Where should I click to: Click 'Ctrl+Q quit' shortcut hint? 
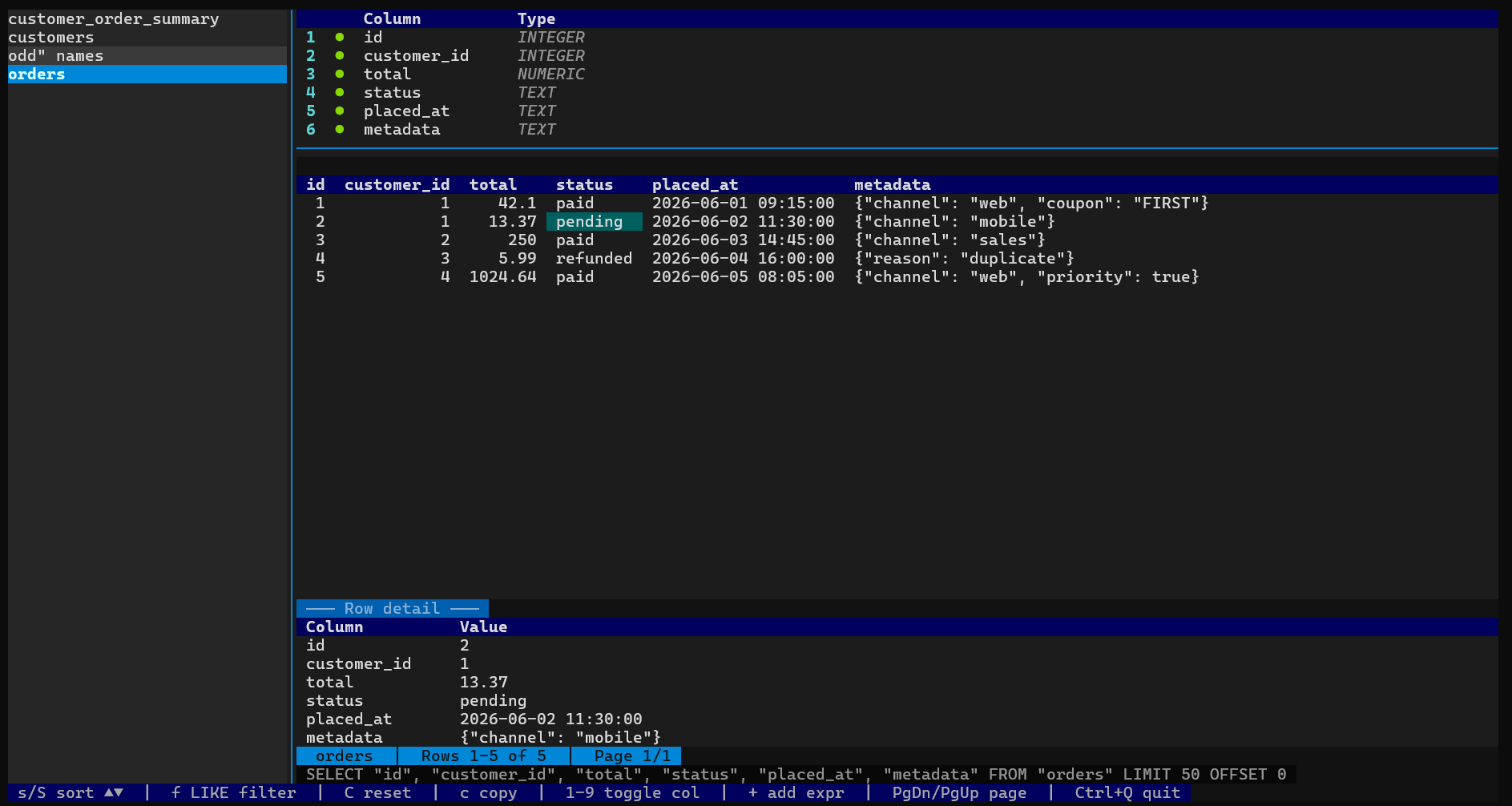coord(1128,792)
